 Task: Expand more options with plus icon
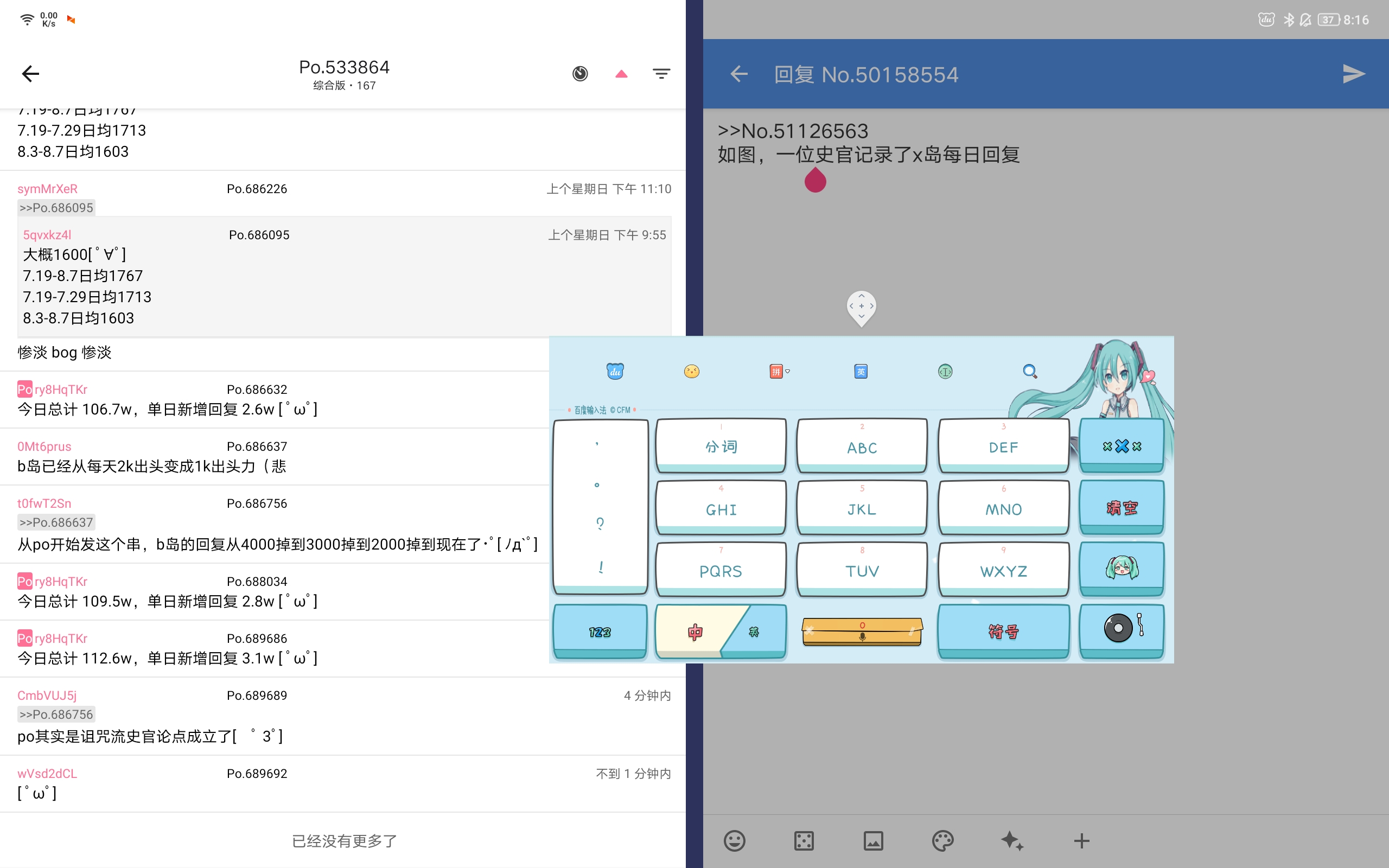pos(1081,841)
